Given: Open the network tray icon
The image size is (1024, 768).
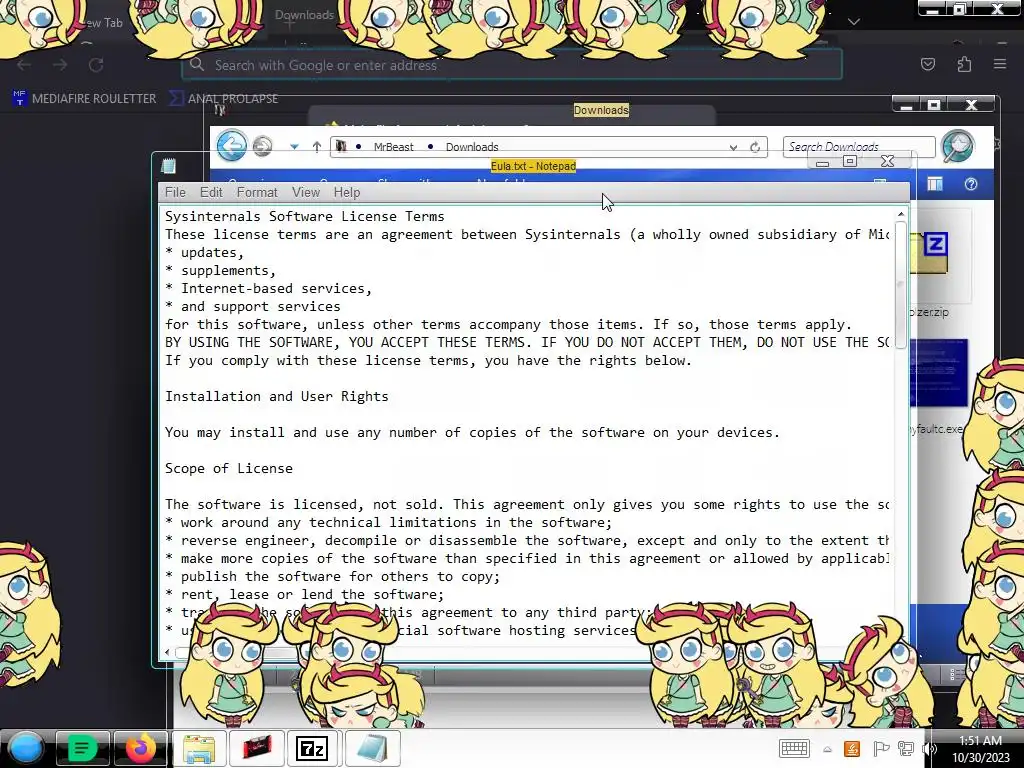Looking at the screenshot, I should tap(905, 749).
